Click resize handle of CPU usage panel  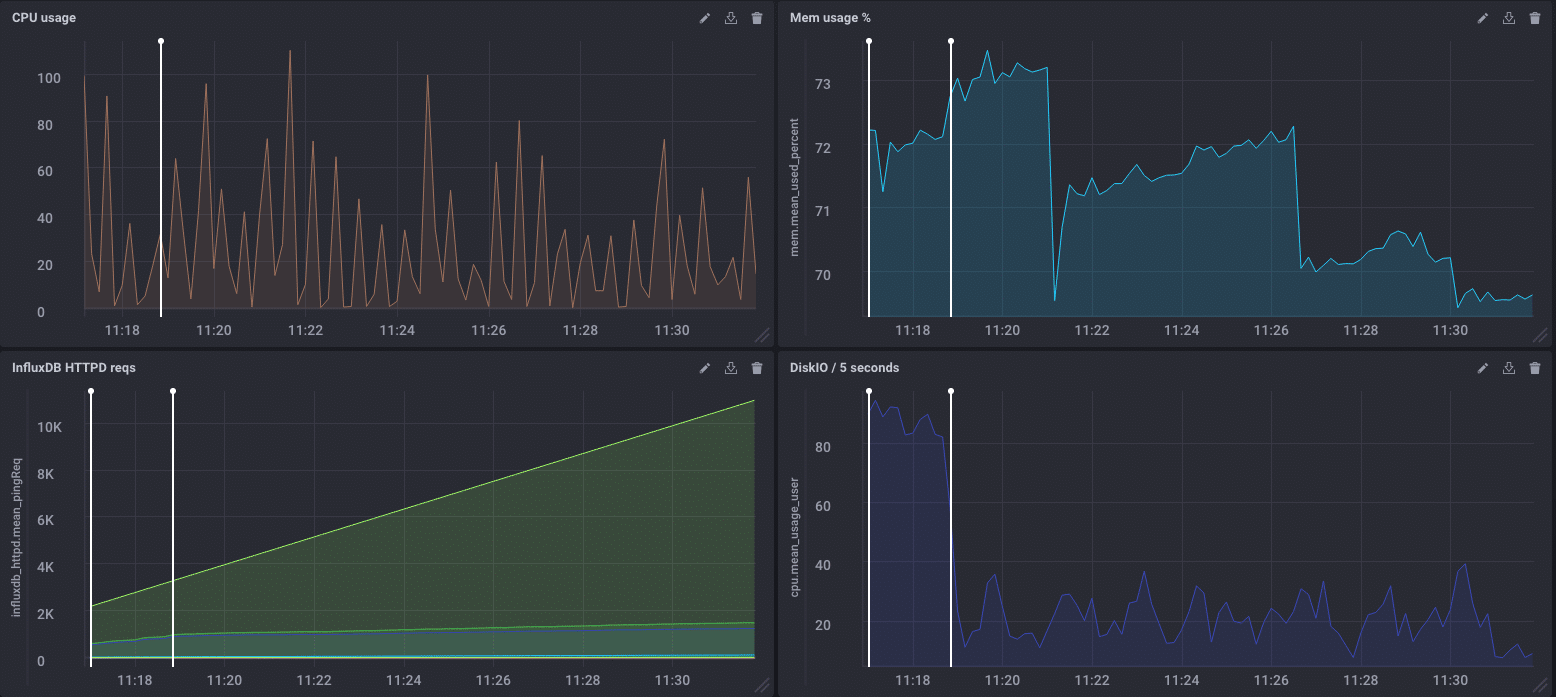coord(761,335)
